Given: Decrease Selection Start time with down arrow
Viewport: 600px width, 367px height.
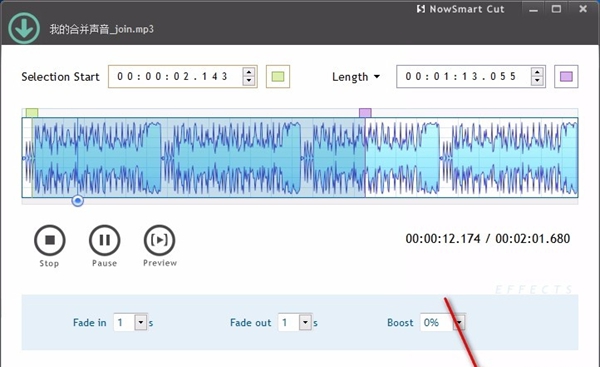Looking at the screenshot, I should tap(249, 80).
